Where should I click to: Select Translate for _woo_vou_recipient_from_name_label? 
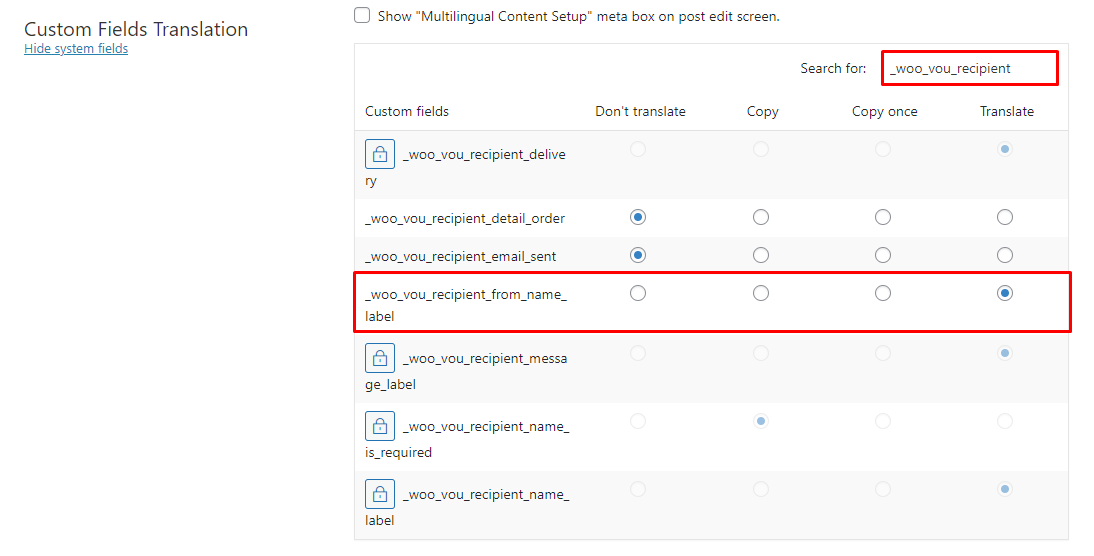pos(1005,293)
